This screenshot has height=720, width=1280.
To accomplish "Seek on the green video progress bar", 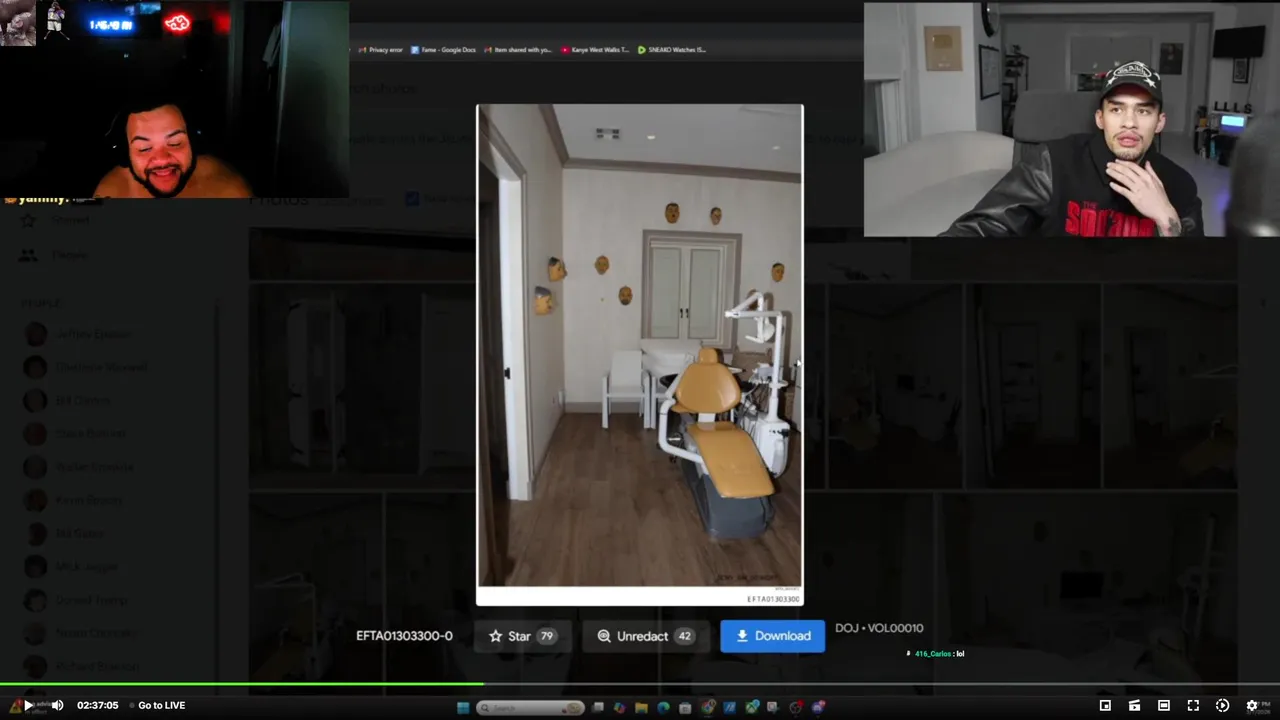I will 241,685.
